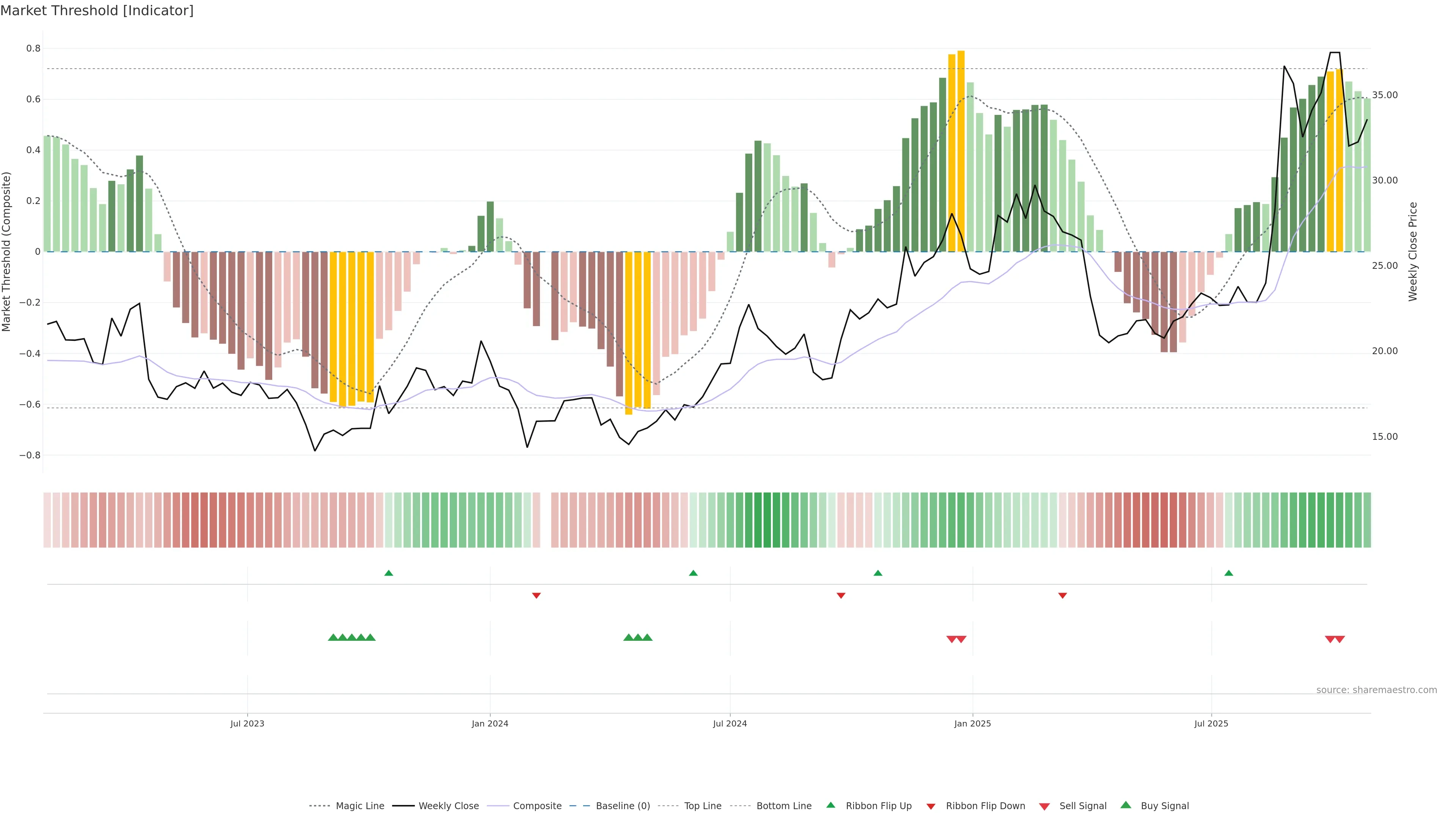
Task: Click the Weekly Close Price axis title
Action: tap(1412, 251)
